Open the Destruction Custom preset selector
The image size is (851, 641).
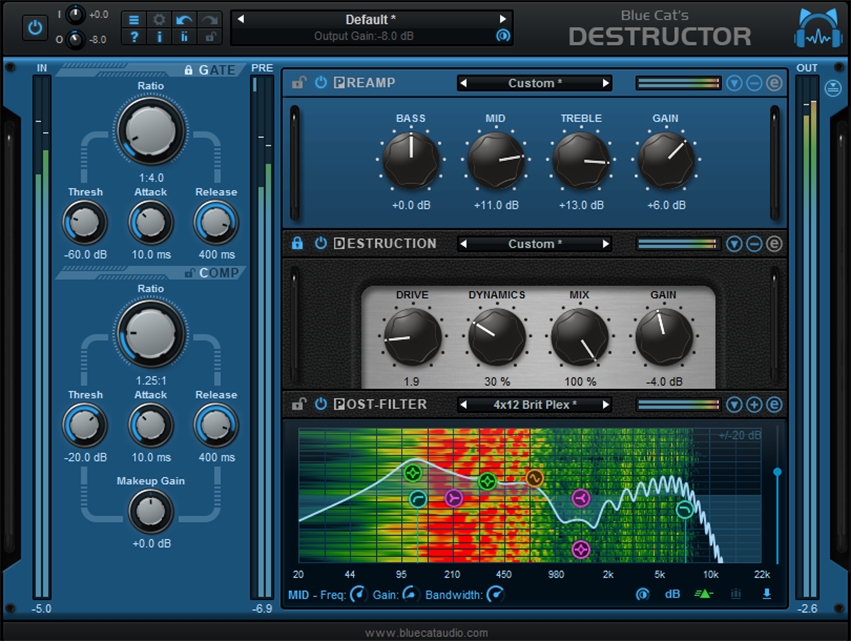[x=534, y=244]
